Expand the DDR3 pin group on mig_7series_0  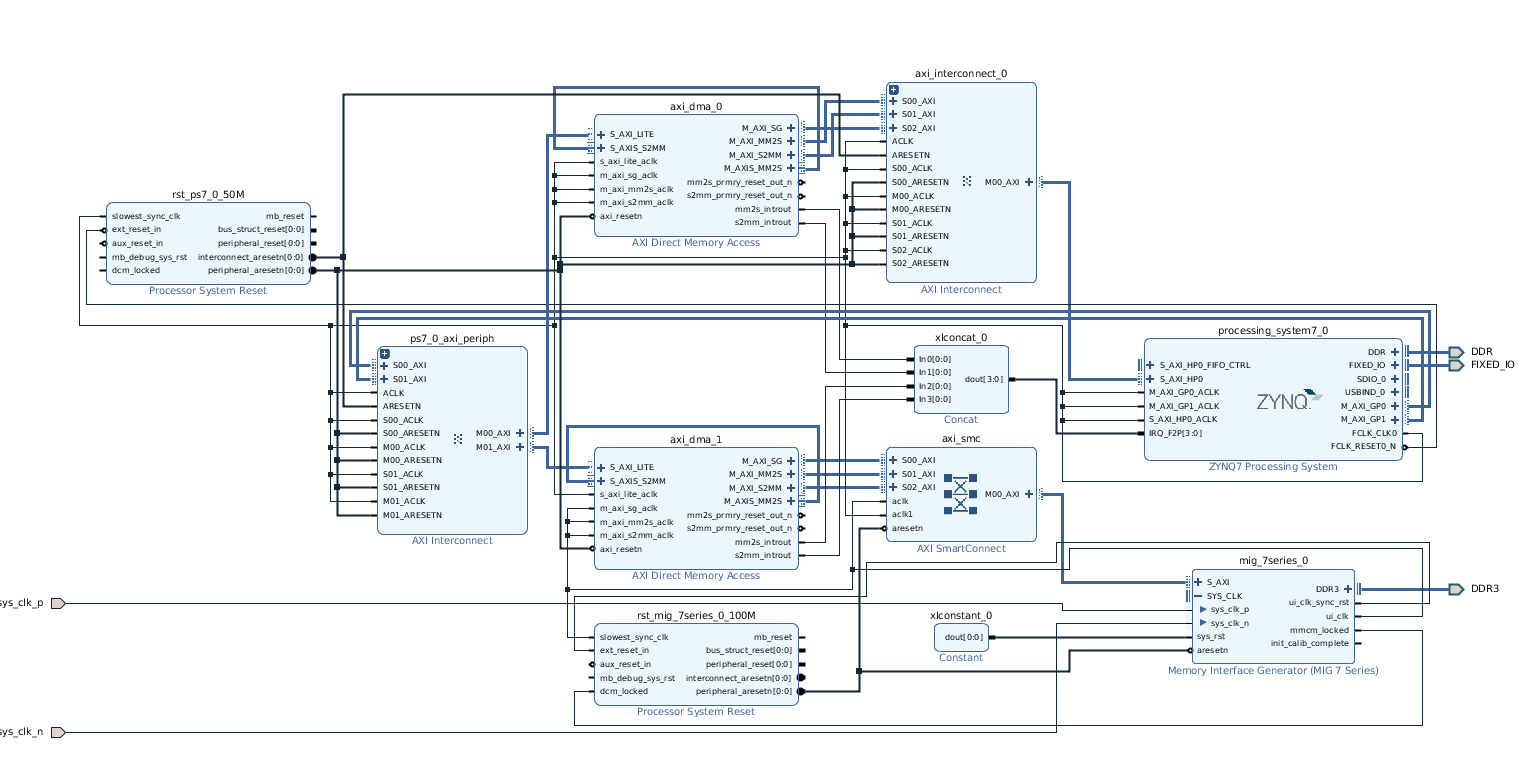(1349, 588)
